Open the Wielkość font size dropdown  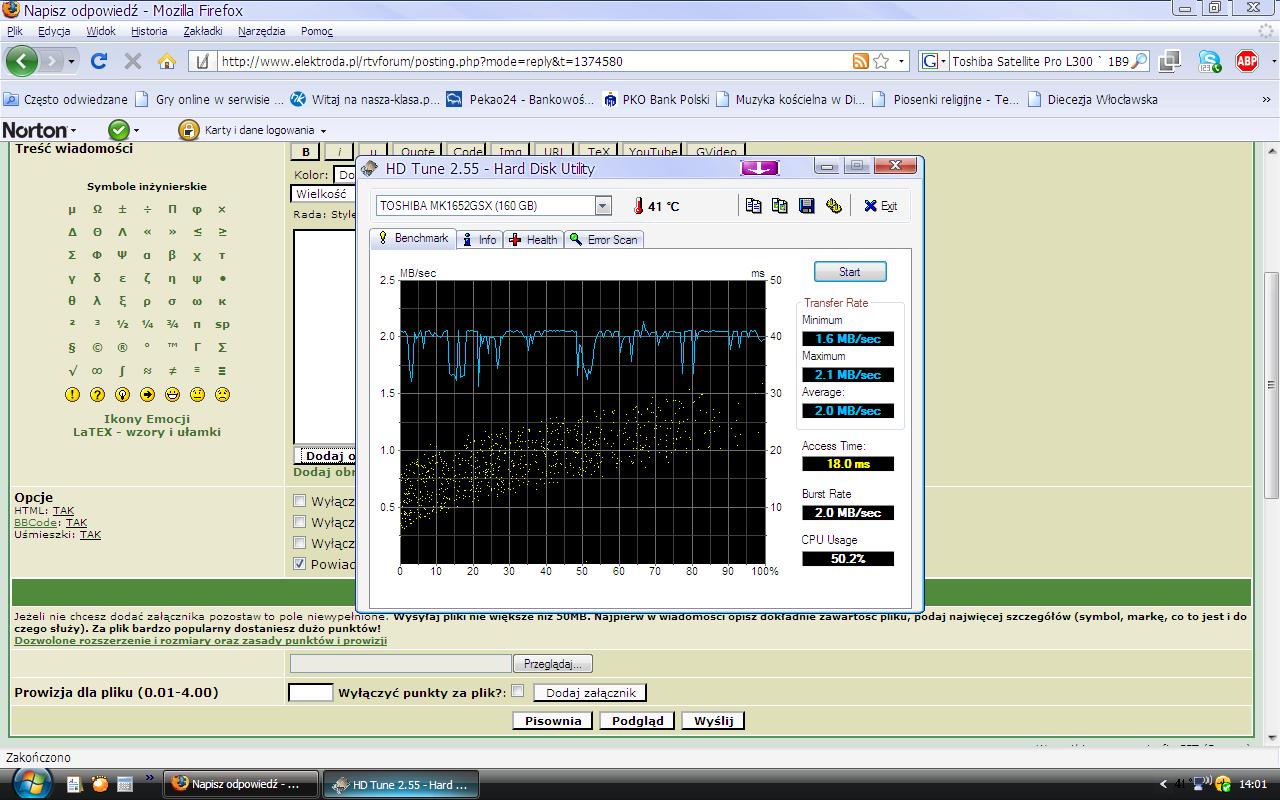323,194
